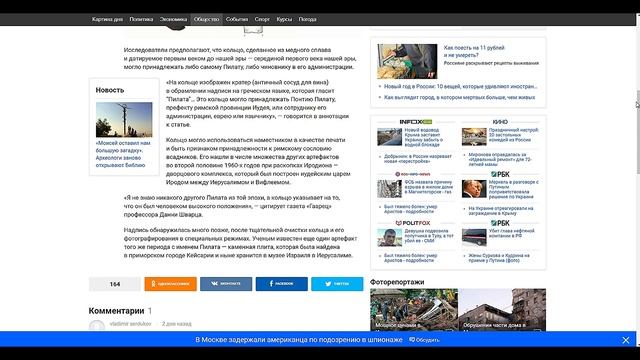
Task: Click the commenter's avatar image
Action: point(97,326)
